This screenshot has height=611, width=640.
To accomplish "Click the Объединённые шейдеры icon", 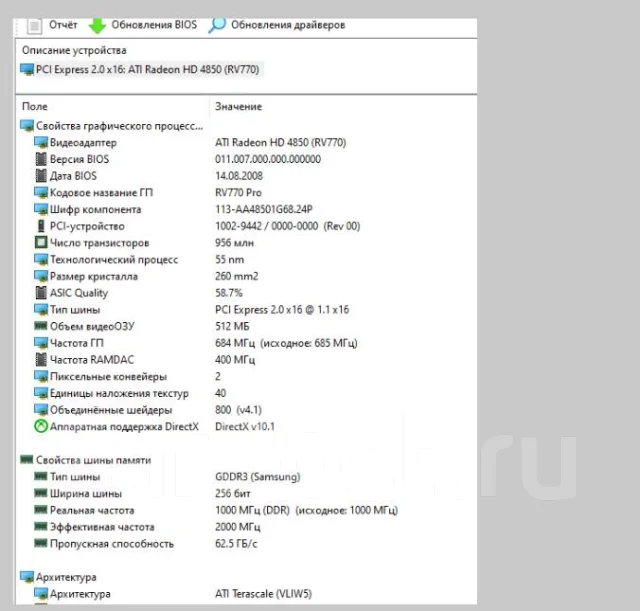I will pos(41,410).
